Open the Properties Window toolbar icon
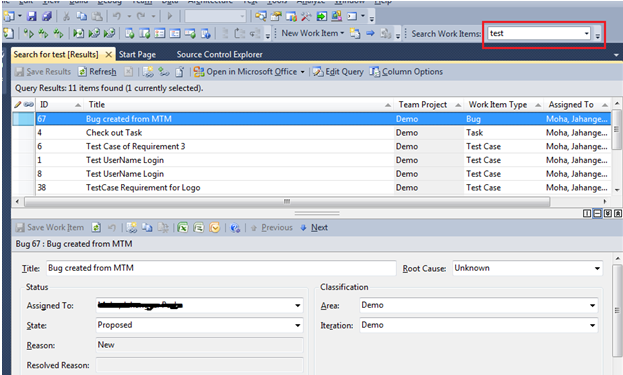Image resolution: width=623 pixels, height=375 pixels. (276, 16)
